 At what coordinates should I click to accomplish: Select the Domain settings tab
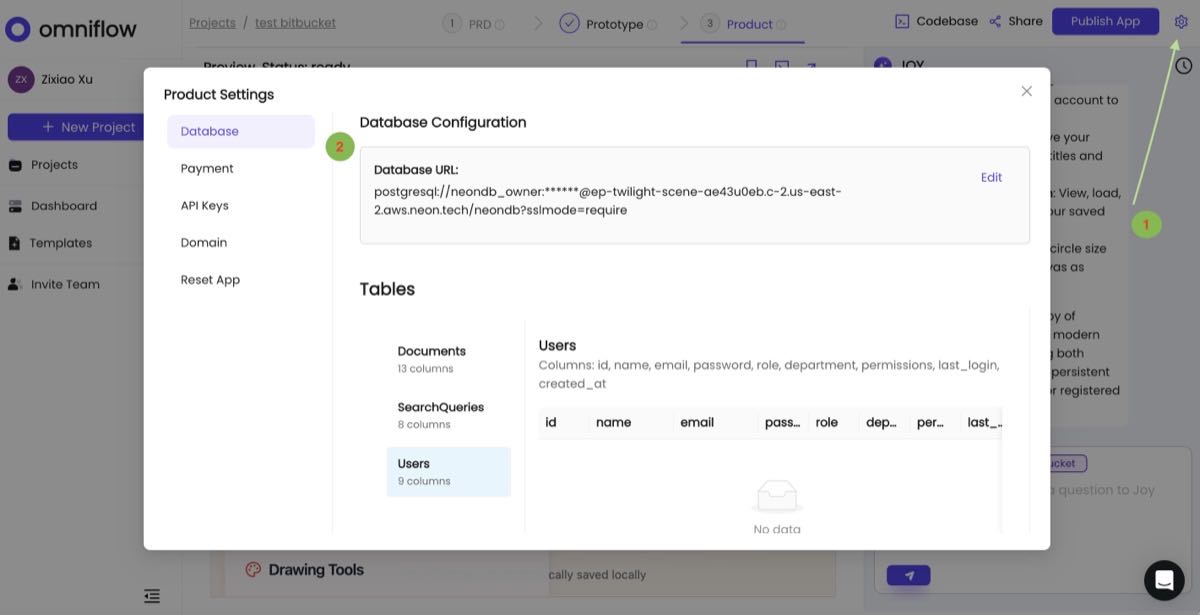[204, 242]
